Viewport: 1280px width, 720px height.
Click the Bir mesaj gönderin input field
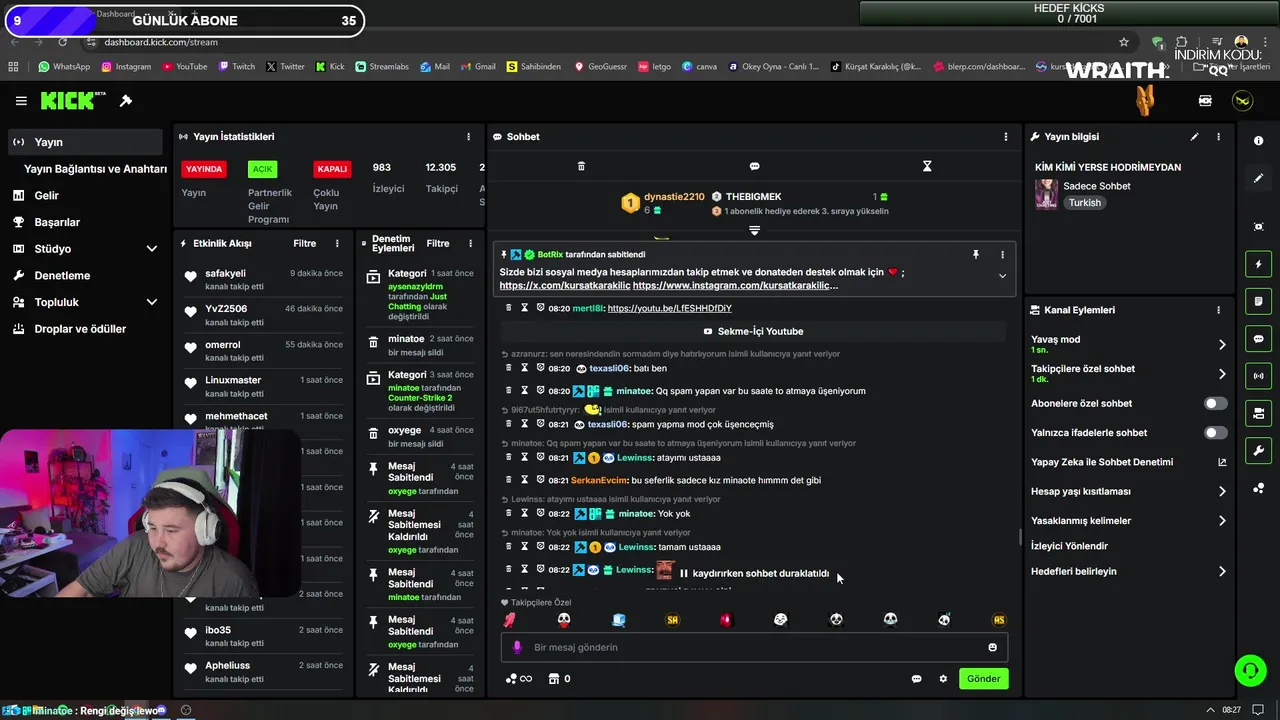[754, 647]
